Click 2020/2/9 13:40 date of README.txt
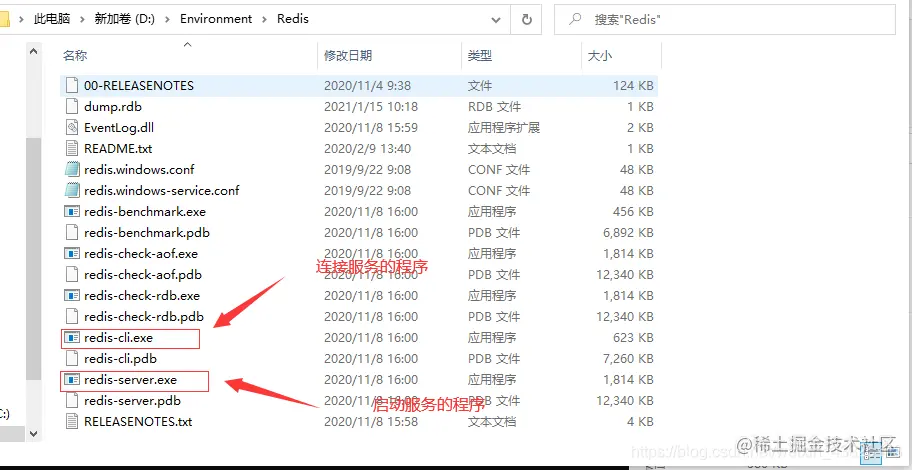 (x=367, y=148)
